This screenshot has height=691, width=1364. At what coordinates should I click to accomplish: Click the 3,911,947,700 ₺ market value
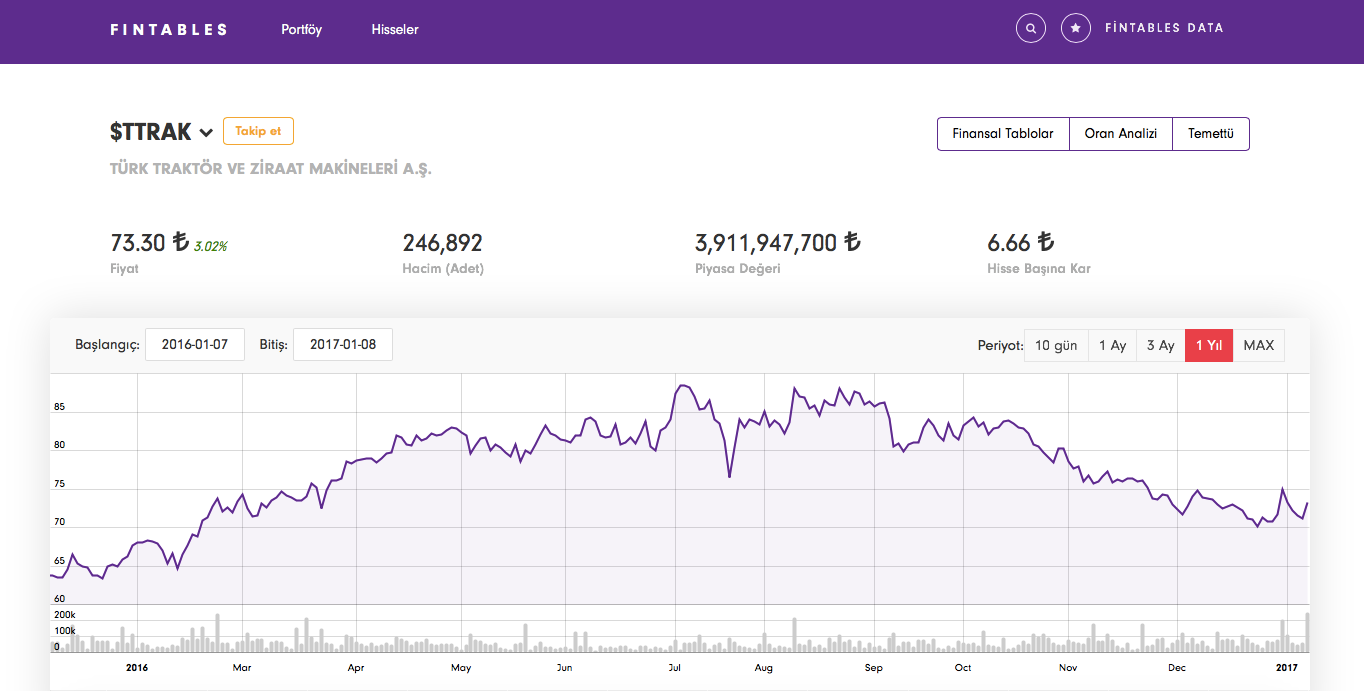pos(778,242)
